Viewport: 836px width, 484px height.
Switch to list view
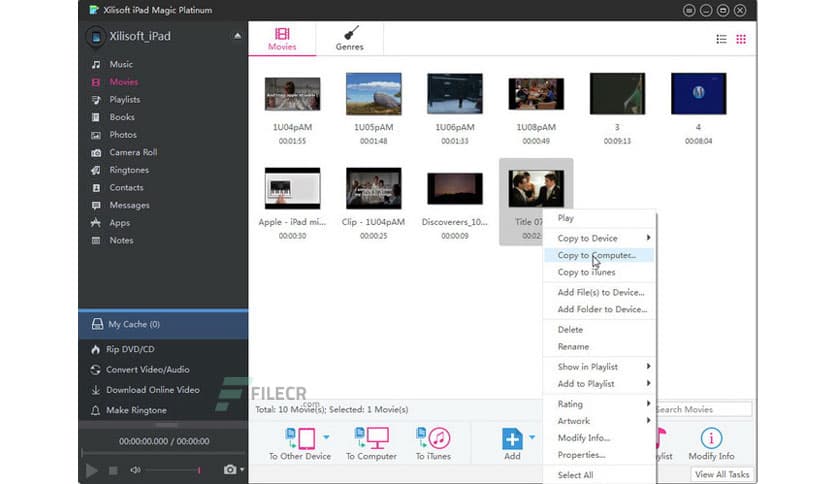(721, 39)
